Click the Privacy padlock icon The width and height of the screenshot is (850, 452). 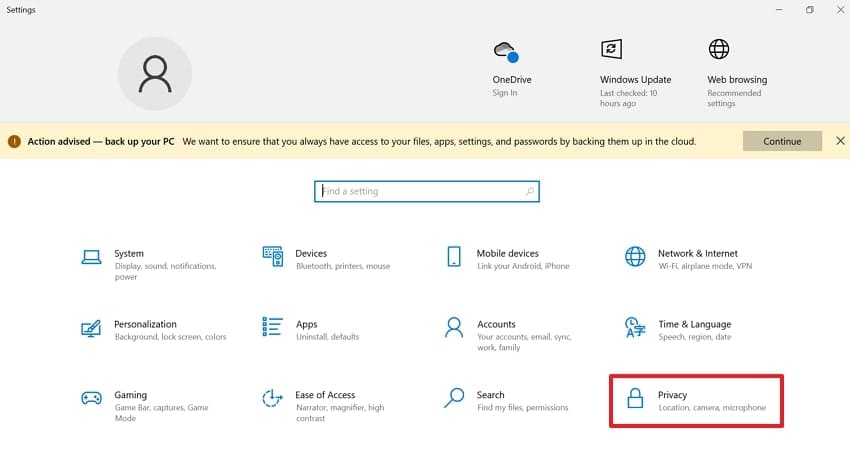635,398
